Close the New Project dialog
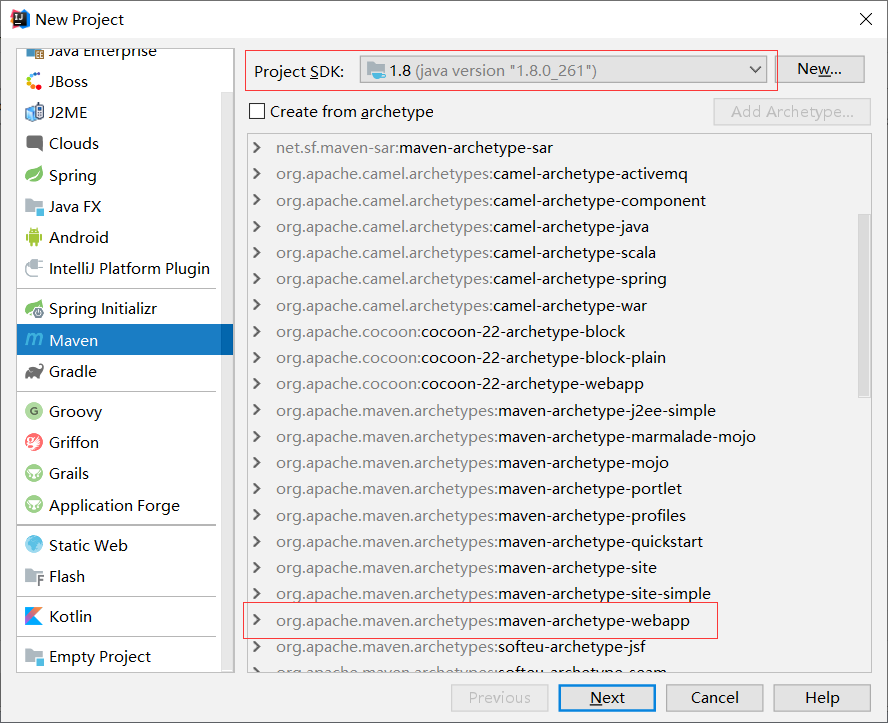This screenshot has height=723, width=888. [x=865, y=19]
